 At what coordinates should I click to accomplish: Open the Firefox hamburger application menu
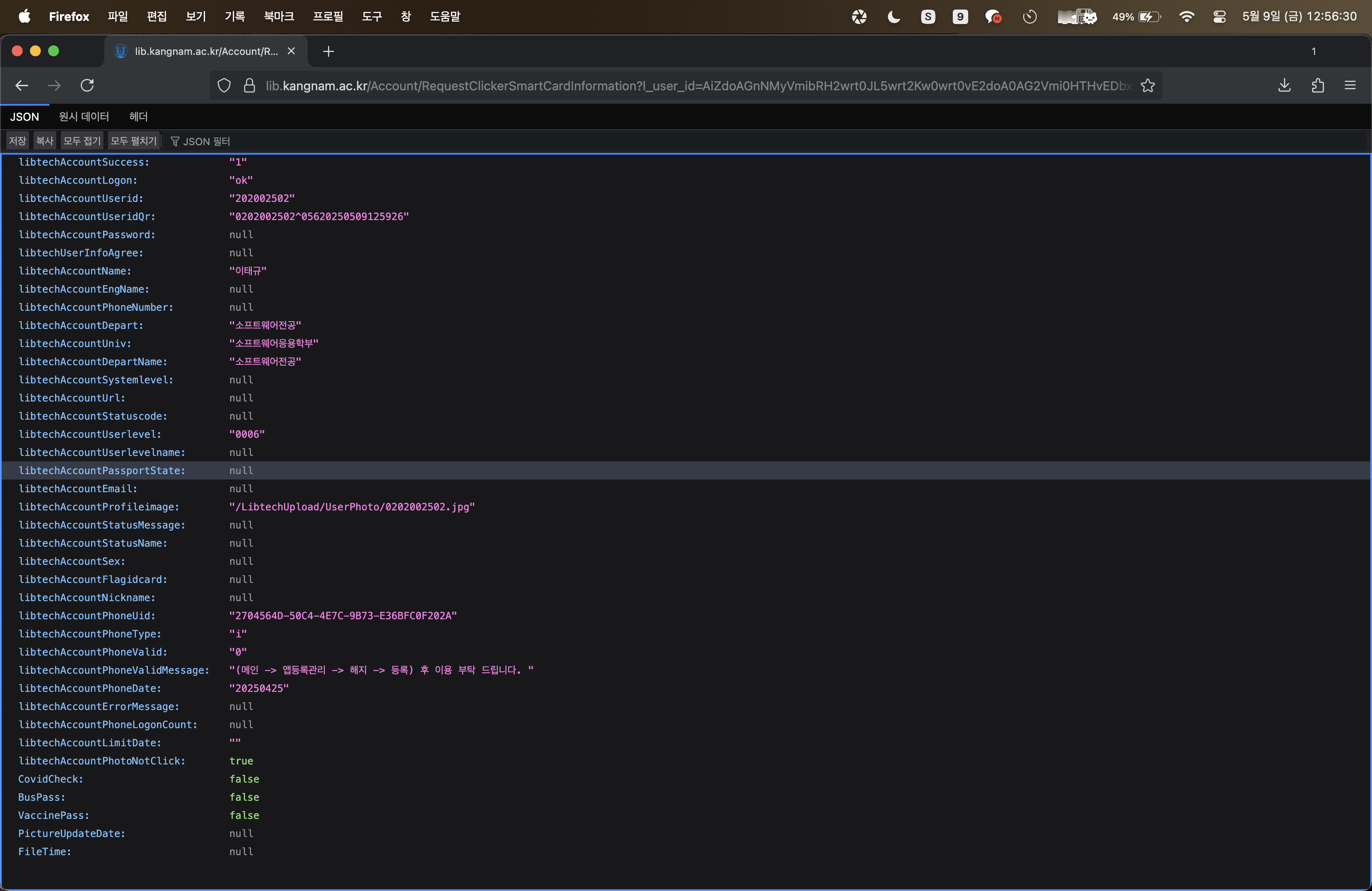coord(1350,86)
